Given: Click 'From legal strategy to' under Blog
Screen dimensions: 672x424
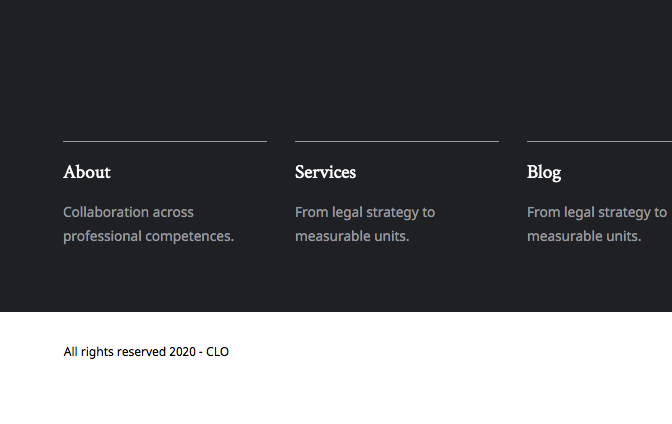Looking at the screenshot, I should tap(597, 212).
